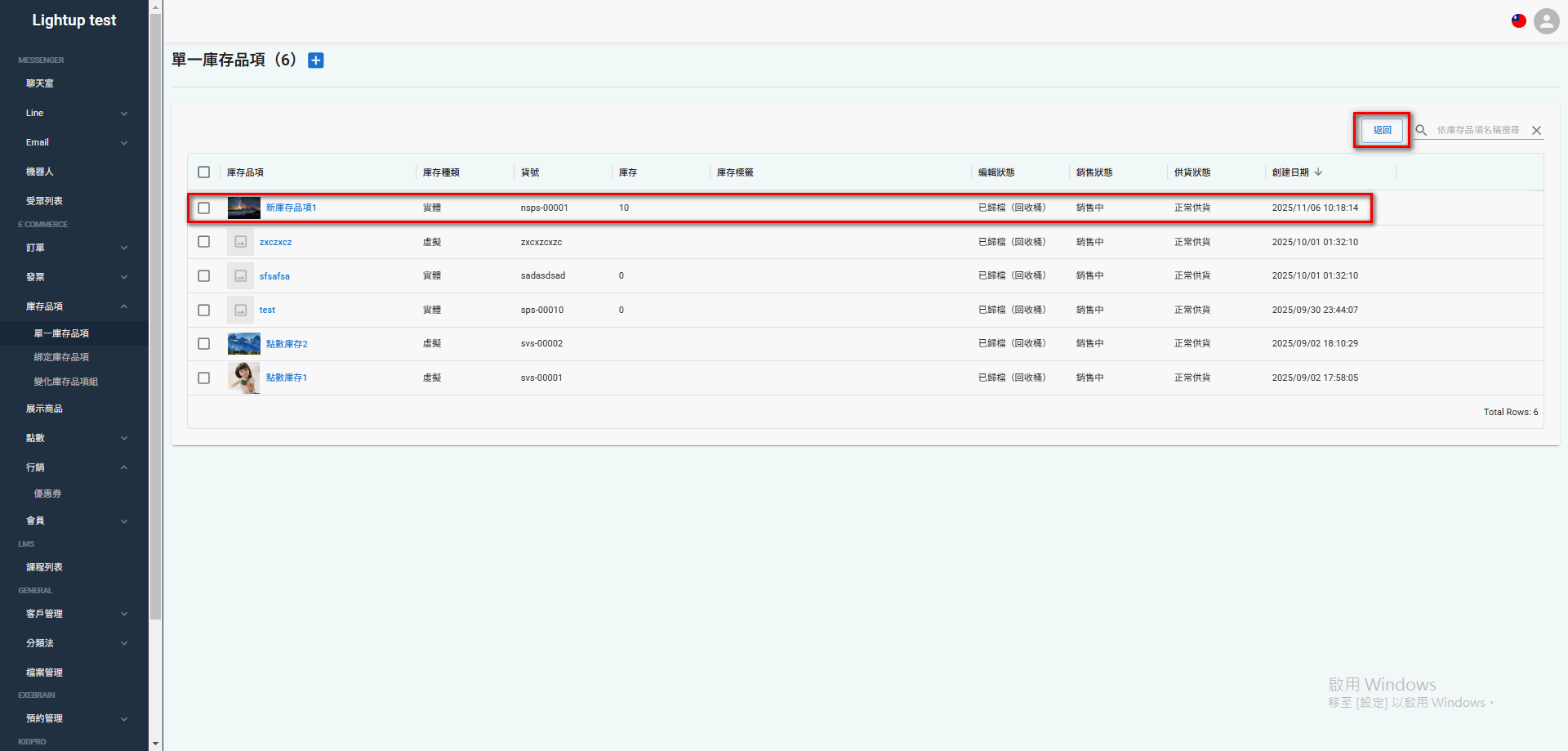Click the blue add inventory item plus icon
Screen dimensions: 1568x751
coord(316,60)
